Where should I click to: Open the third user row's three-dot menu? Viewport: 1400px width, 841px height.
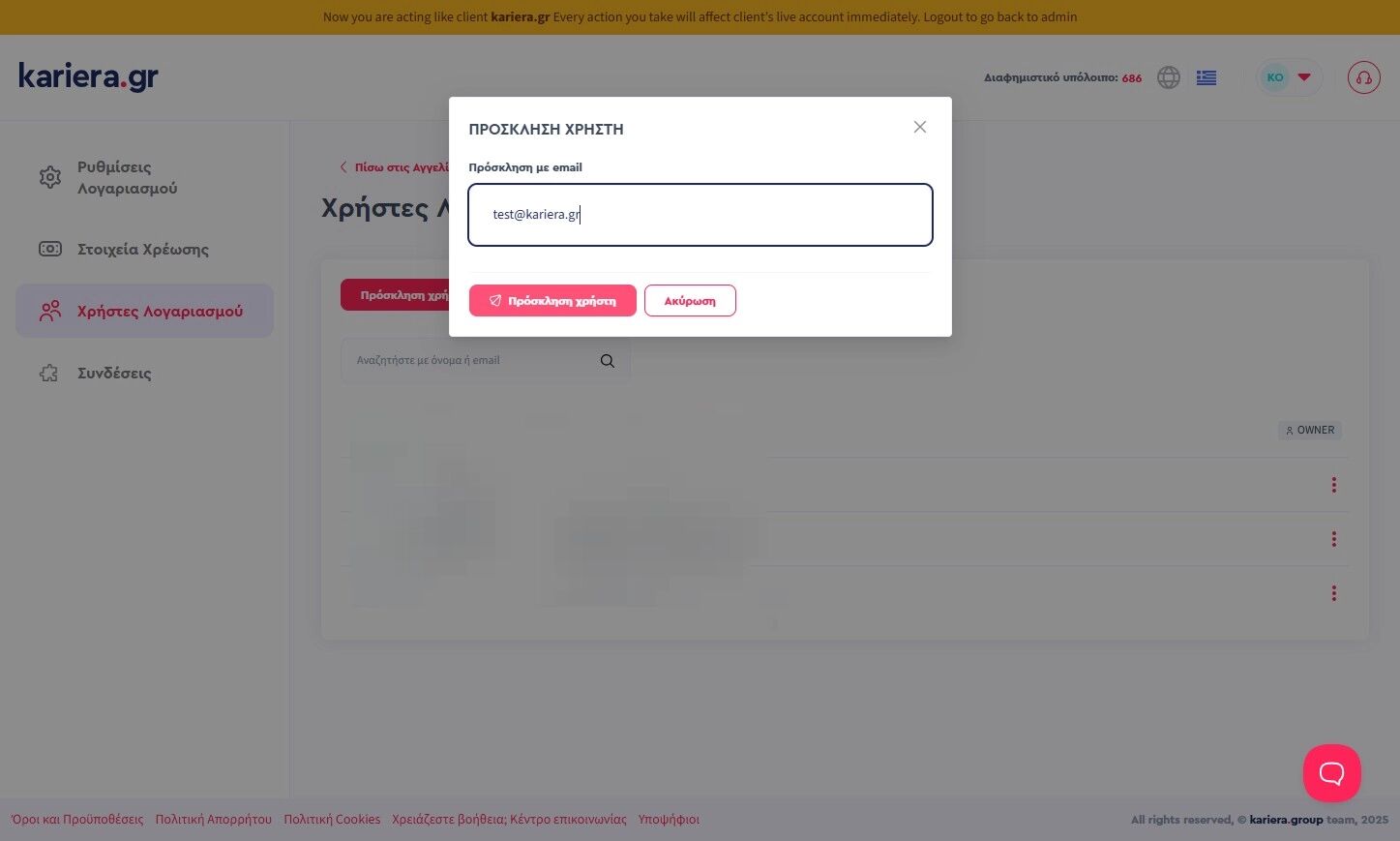coord(1333,593)
